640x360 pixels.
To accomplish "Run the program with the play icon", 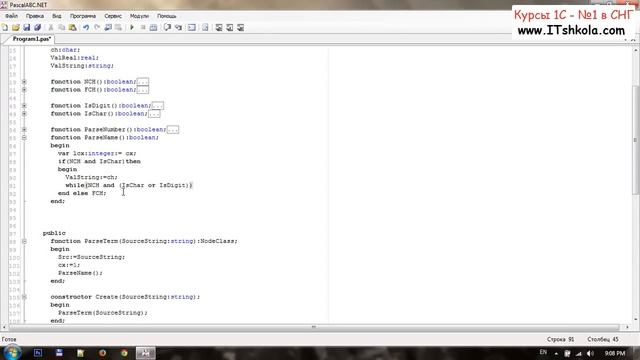I will 132,28.
